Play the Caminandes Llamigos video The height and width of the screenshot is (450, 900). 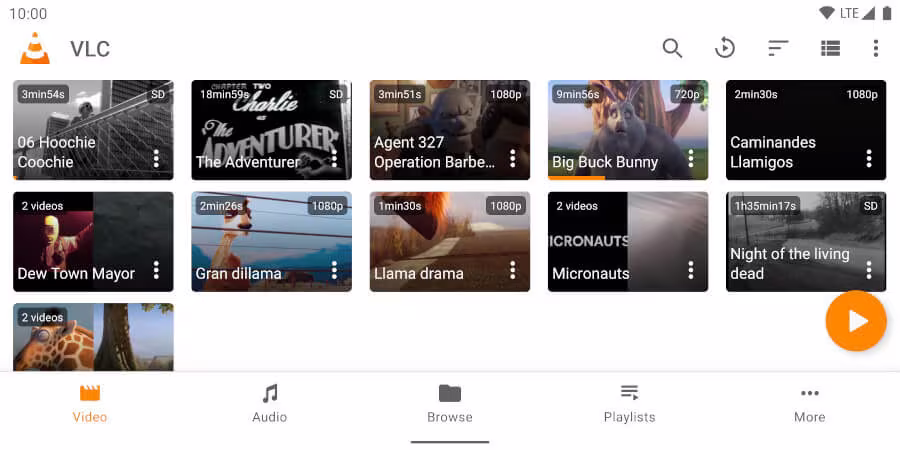[806, 130]
